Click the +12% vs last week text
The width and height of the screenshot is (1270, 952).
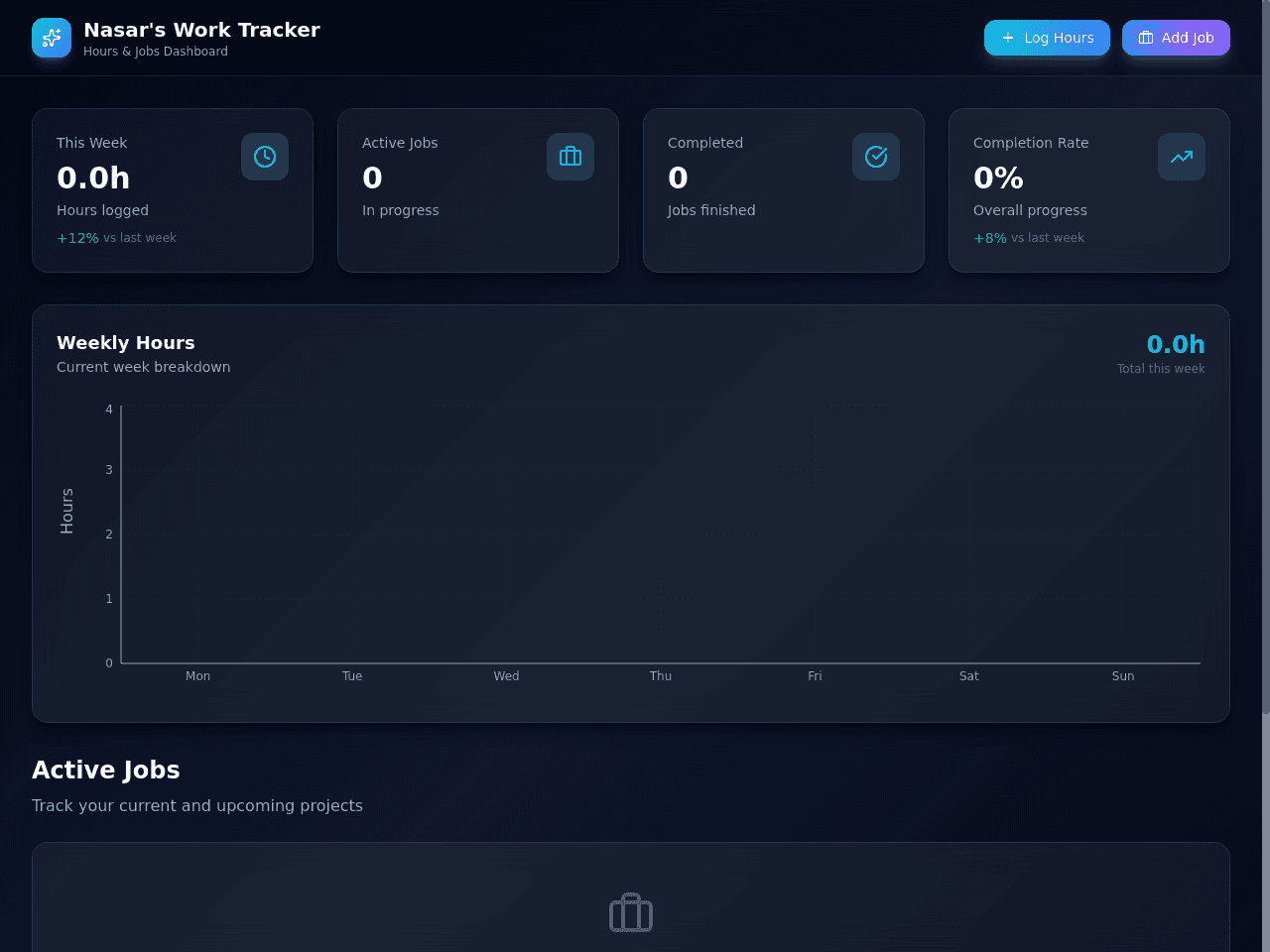click(x=116, y=238)
